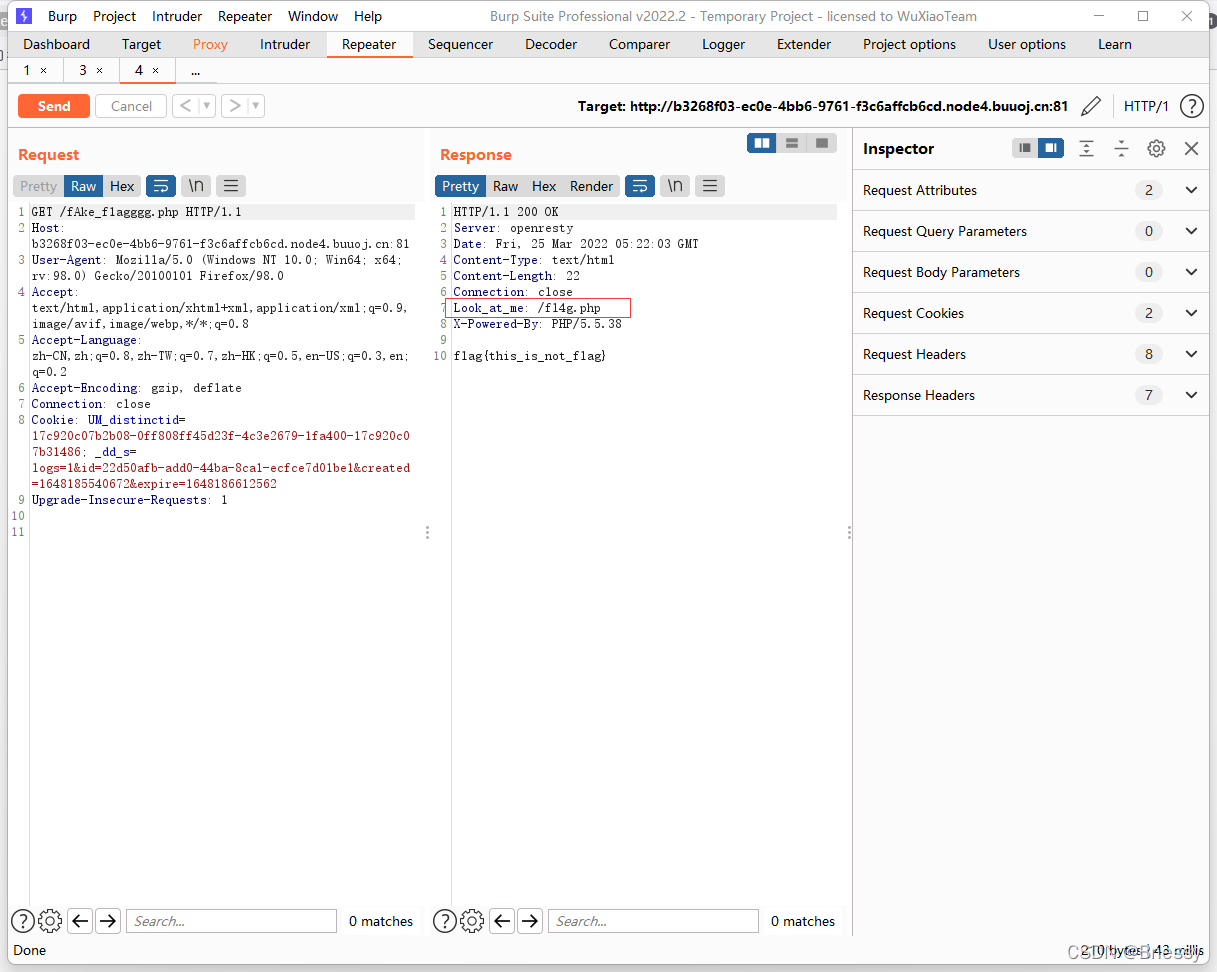Go to previous match in Request search
Image resolution: width=1217 pixels, height=972 pixels.
[x=80, y=921]
